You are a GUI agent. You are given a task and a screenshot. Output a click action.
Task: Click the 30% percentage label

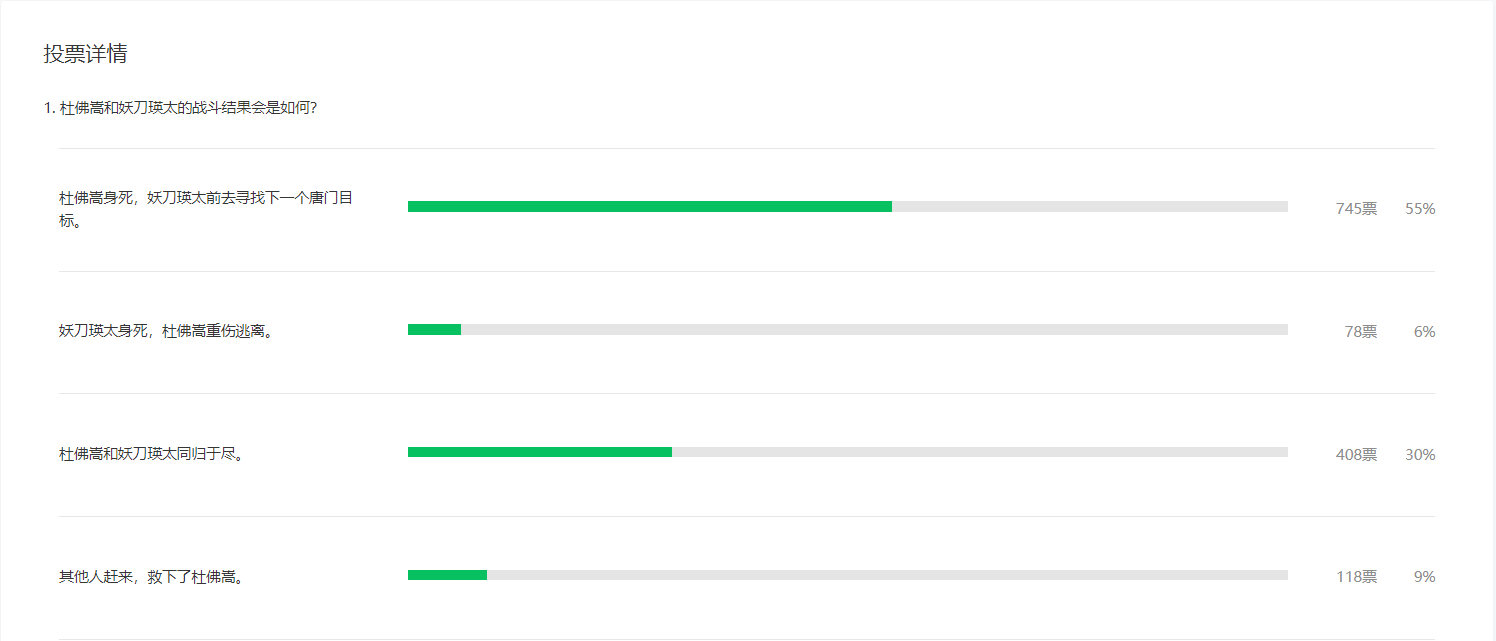(x=1420, y=455)
